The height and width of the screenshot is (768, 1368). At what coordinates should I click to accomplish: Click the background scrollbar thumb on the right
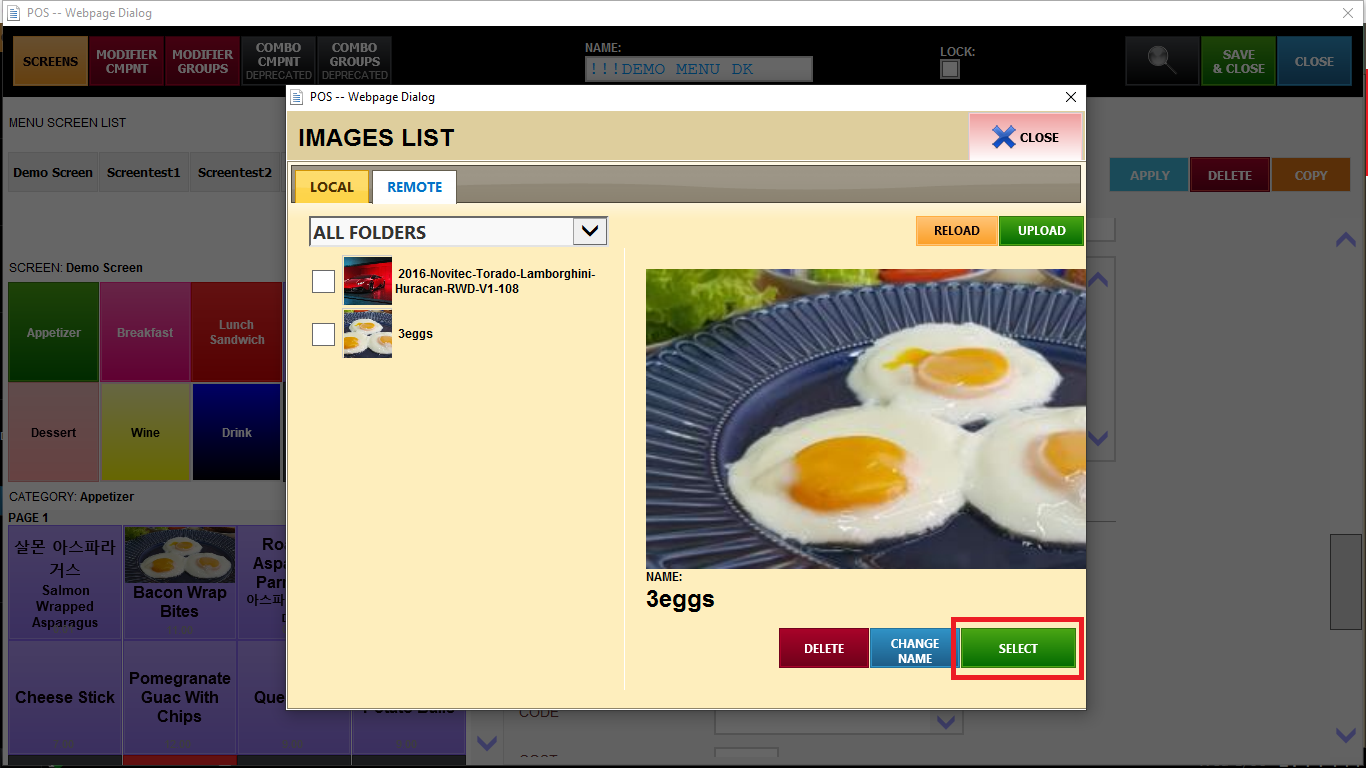click(1346, 581)
